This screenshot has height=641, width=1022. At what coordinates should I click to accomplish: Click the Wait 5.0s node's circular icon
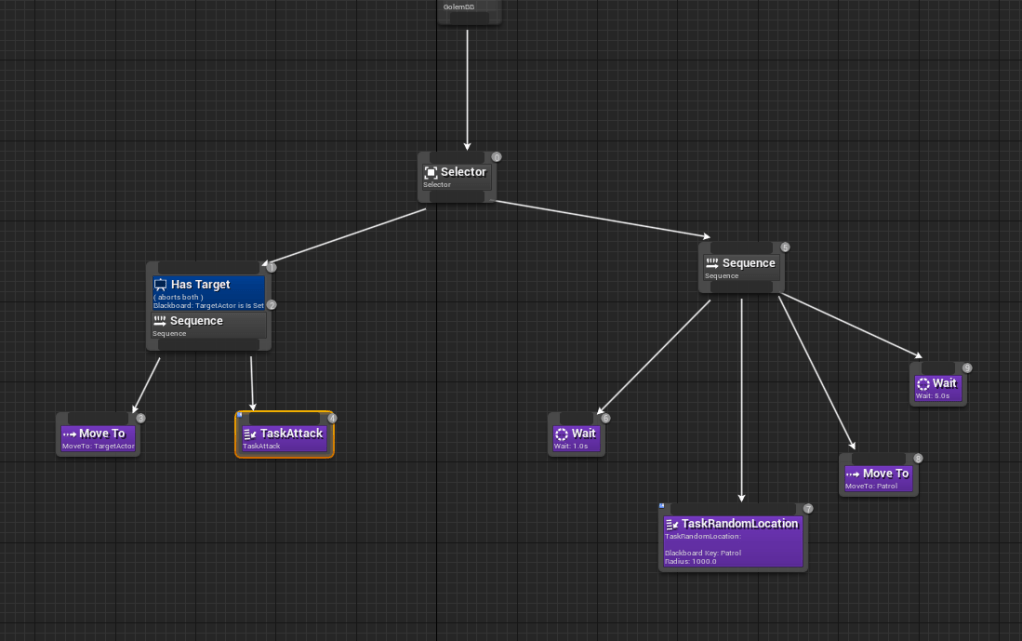pyautogui.click(x=923, y=384)
